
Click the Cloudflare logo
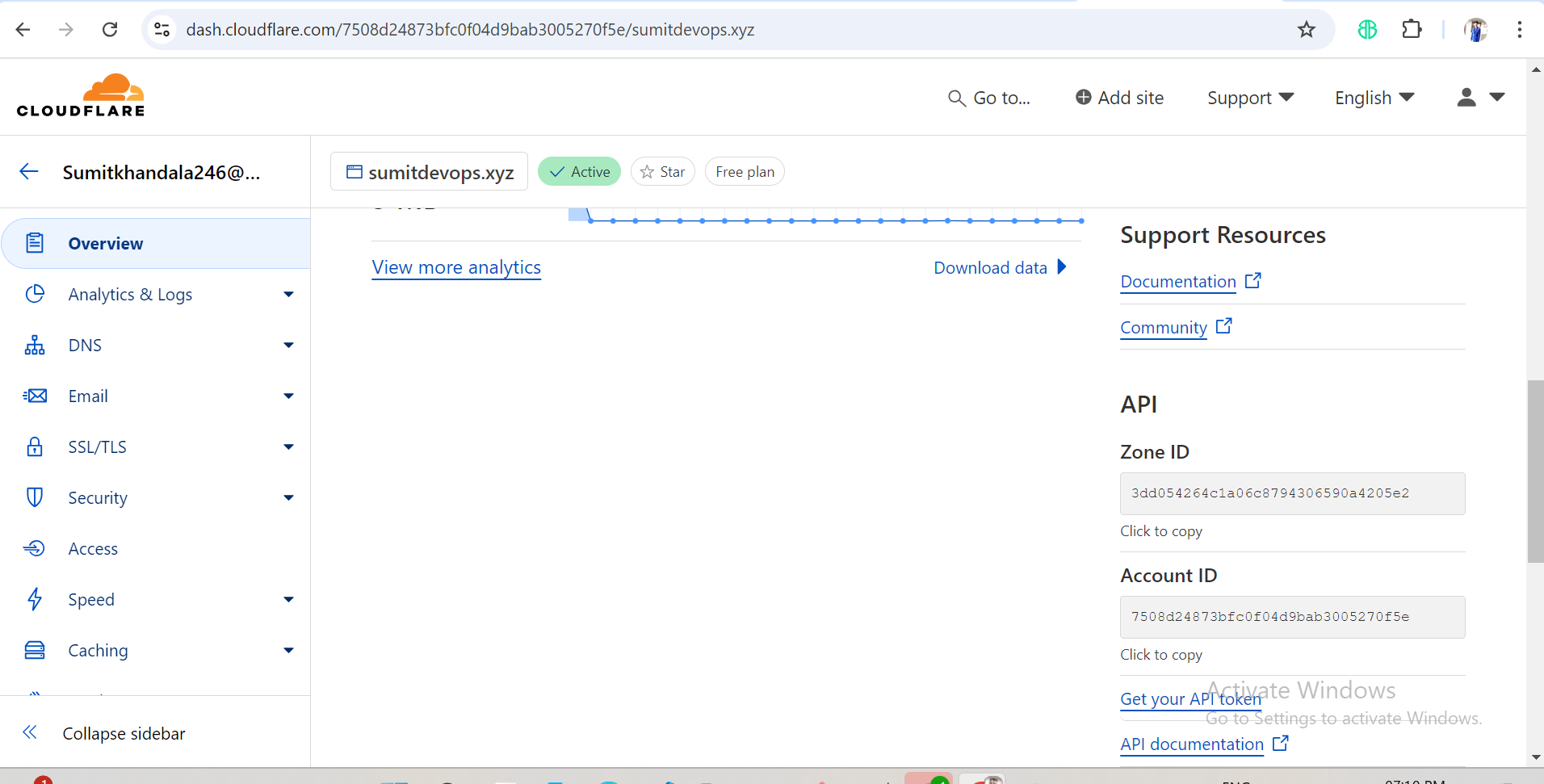point(81,95)
